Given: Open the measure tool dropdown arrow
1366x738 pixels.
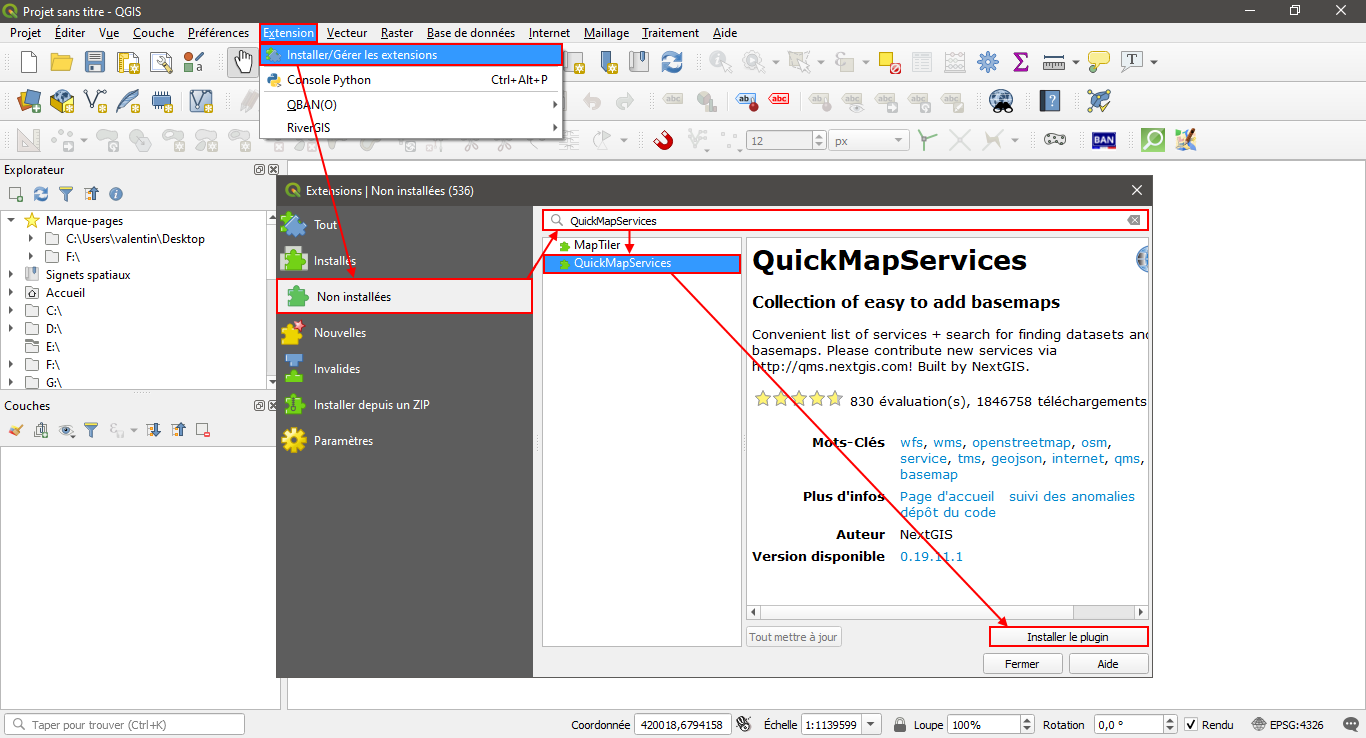Looking at the screenshot, I should pos(1076,62).
